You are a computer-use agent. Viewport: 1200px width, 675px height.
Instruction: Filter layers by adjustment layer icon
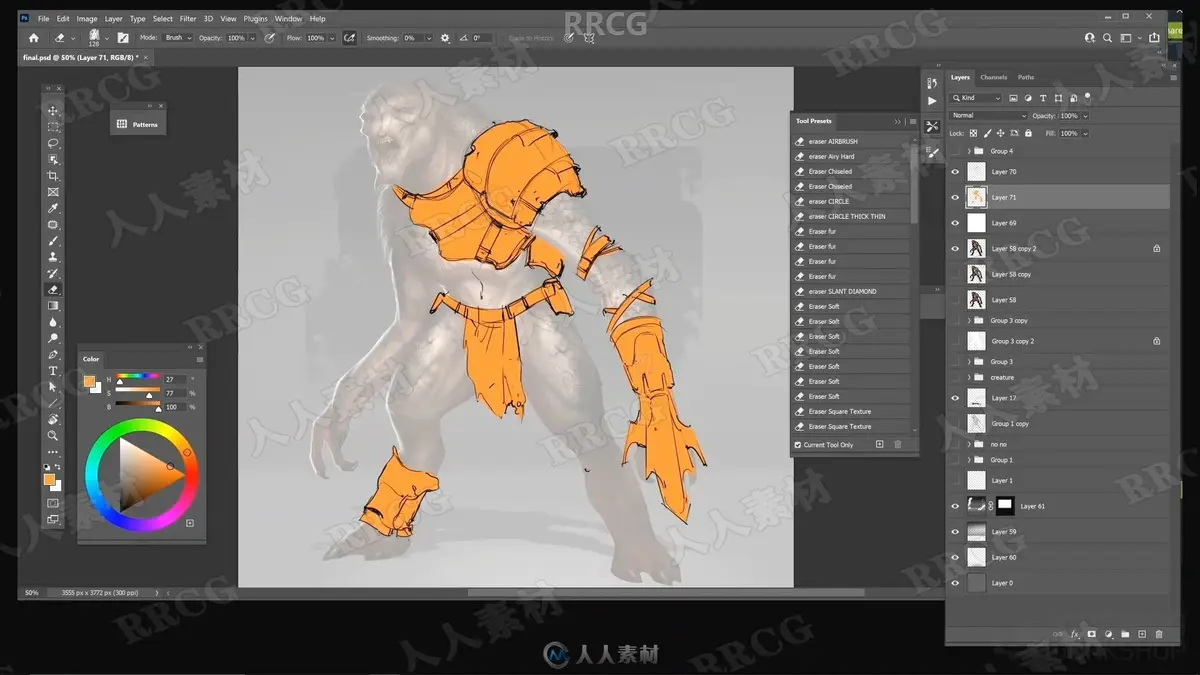(x=1028, y=98)
